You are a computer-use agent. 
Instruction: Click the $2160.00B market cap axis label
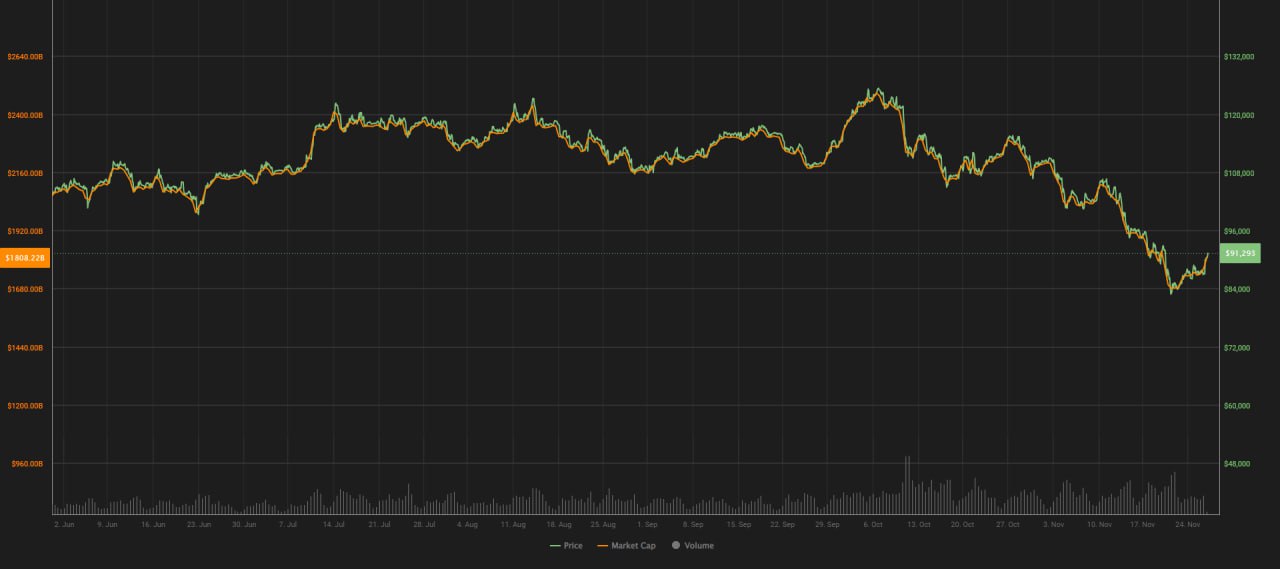(25, 173)
